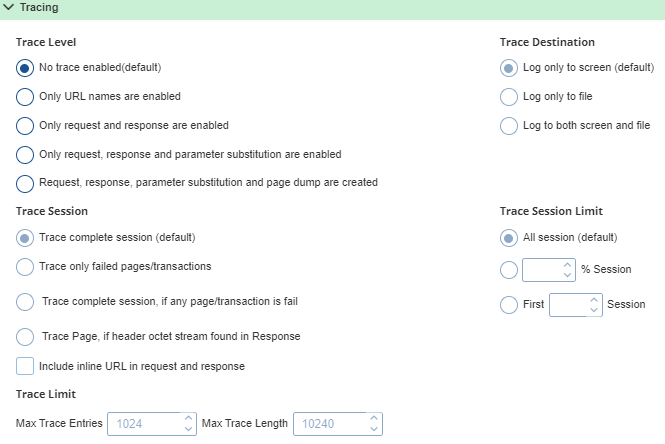The height and width of the screenshot is (444, 665).
Task: Select Only URL names are enabled
Action: click(26, 97)
